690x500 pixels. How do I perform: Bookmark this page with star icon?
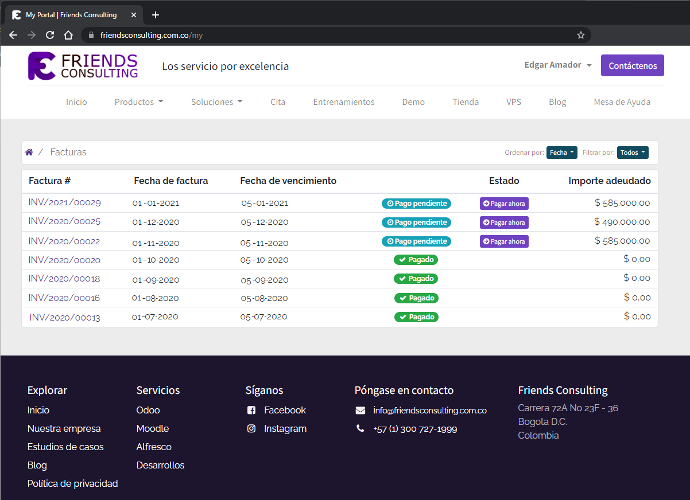pos(581,34)
